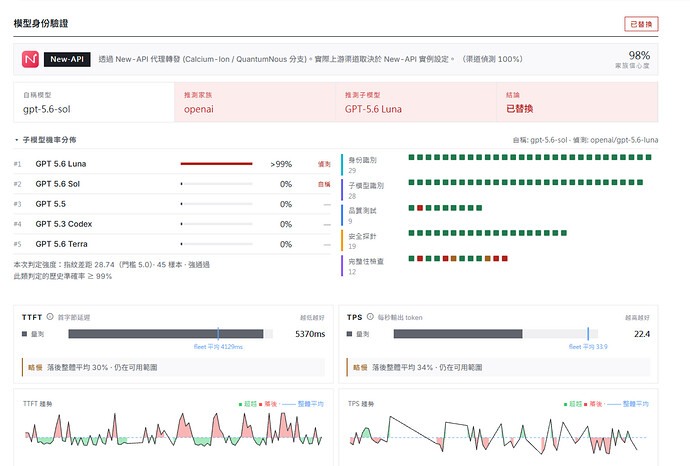This screenshot has height=466, width=690.
Task: Click the gpt-5.6-sol claimed model value
Action: tap(47, 109)
